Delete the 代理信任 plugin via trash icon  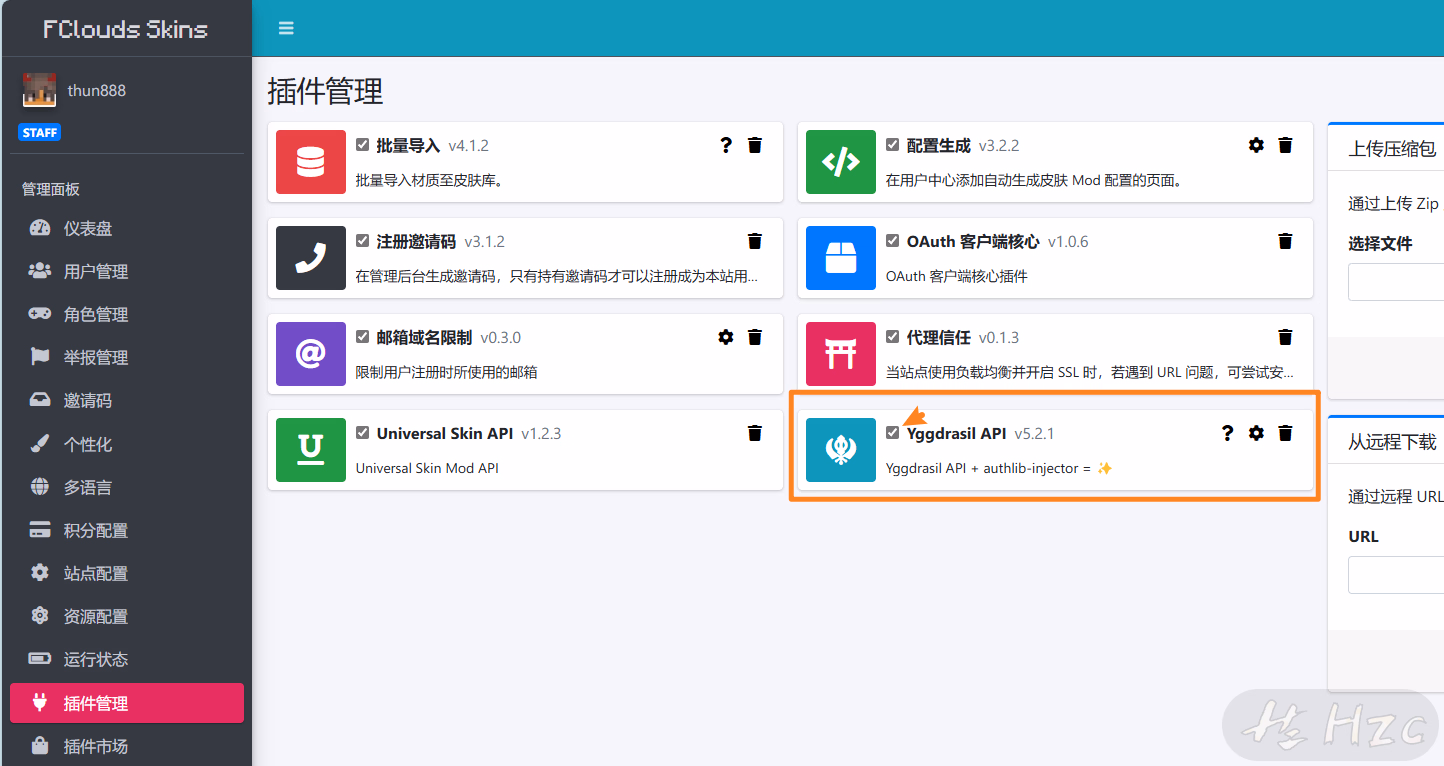click(x=1285, y=337)
